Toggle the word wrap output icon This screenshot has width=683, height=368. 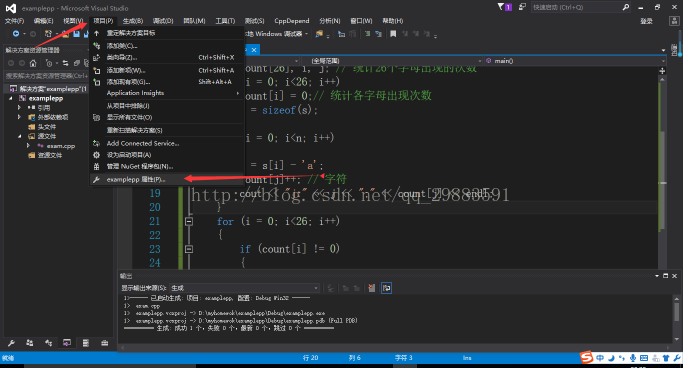click(x=386, y=288)
